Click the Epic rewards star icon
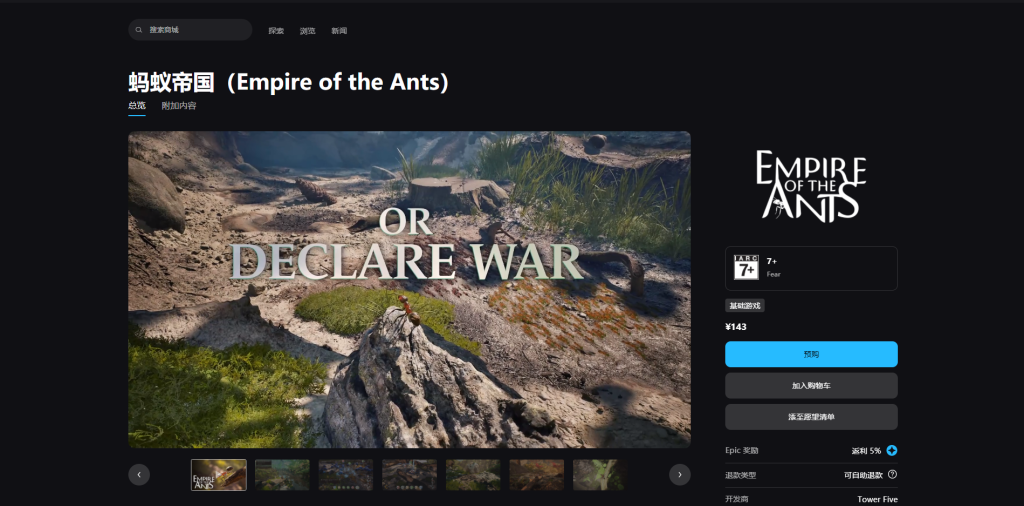1024x506 pixels. pos(892,451)
